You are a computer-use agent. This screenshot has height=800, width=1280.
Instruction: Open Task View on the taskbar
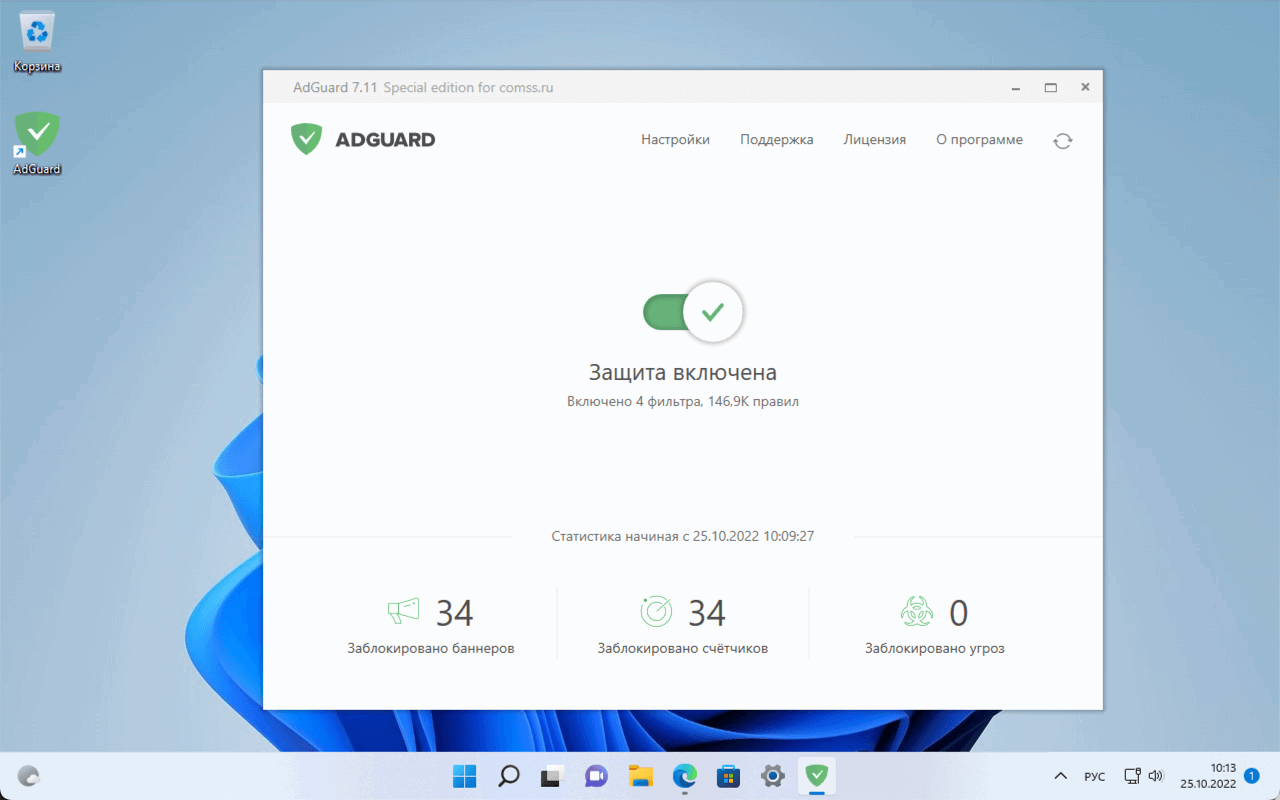tap(553, 775)
